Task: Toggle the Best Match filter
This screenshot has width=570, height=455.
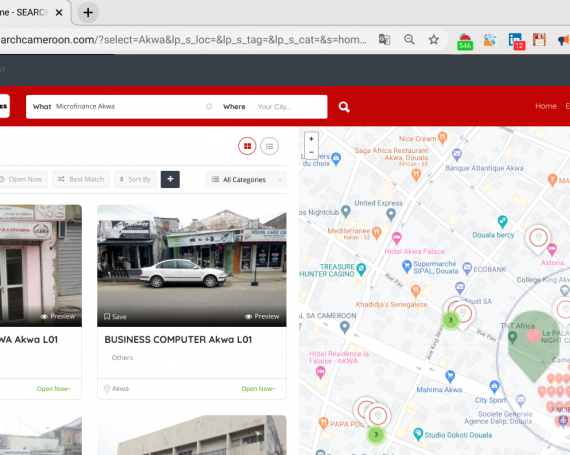Action: [x=81, y=179]
